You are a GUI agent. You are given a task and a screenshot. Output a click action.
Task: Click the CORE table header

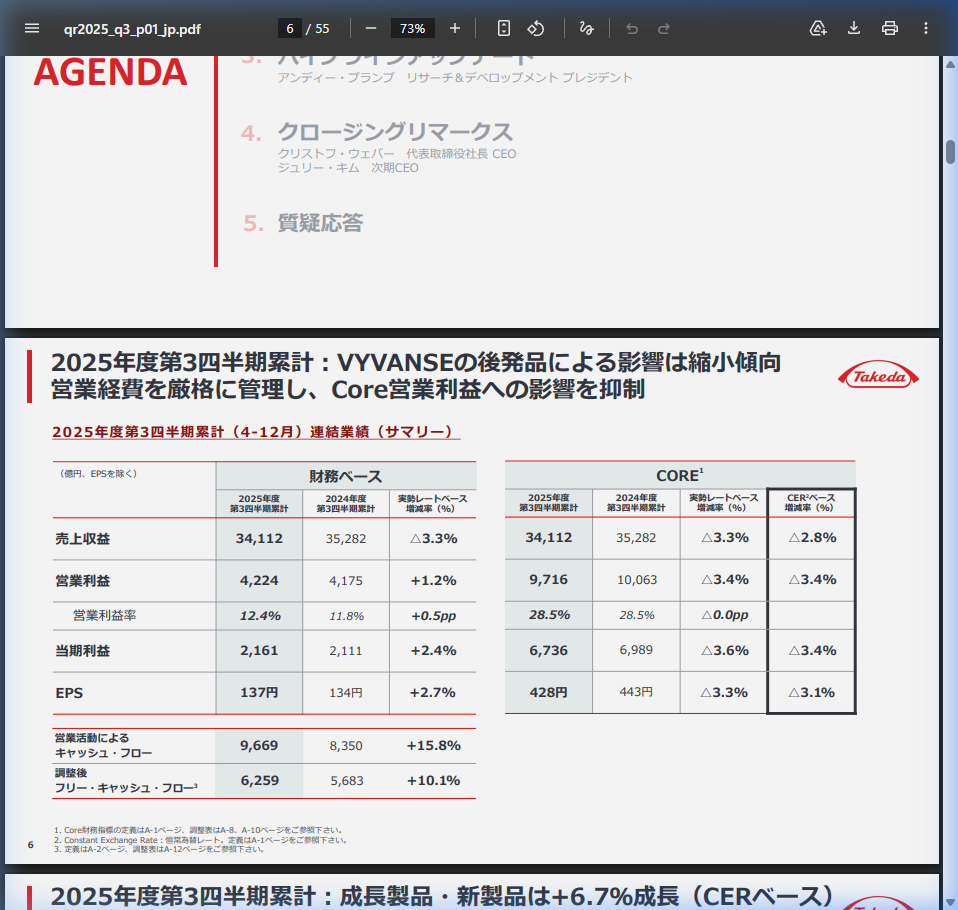[x=679, y=475]
